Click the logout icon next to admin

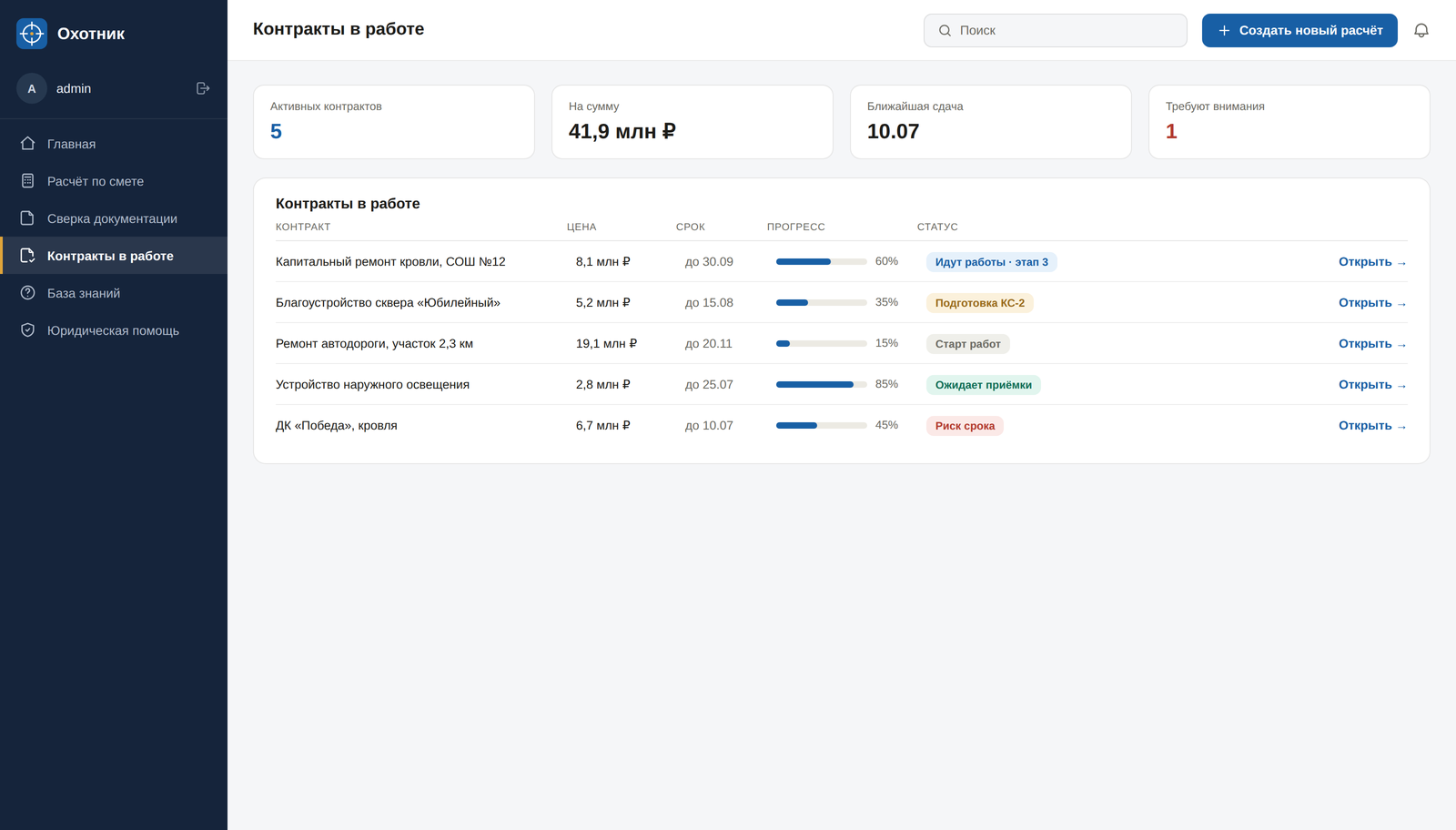pos(203,88)
